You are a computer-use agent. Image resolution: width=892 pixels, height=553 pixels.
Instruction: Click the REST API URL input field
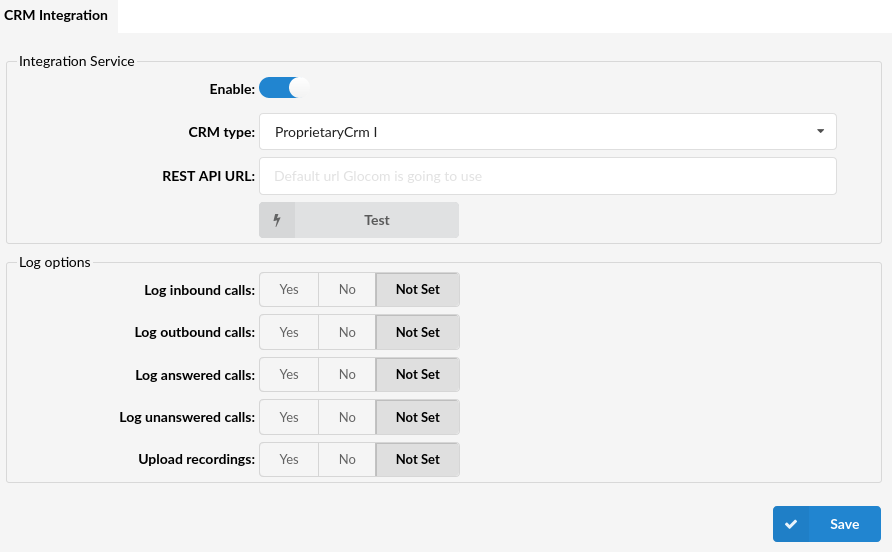[x=547, y=176]
